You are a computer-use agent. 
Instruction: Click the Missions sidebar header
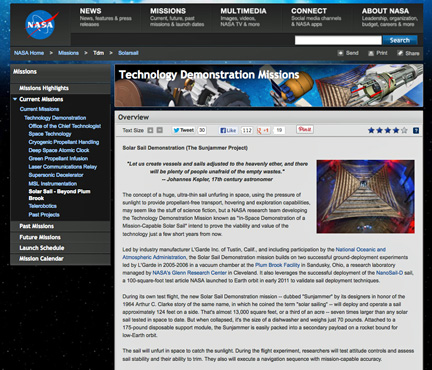pos(25,72)
